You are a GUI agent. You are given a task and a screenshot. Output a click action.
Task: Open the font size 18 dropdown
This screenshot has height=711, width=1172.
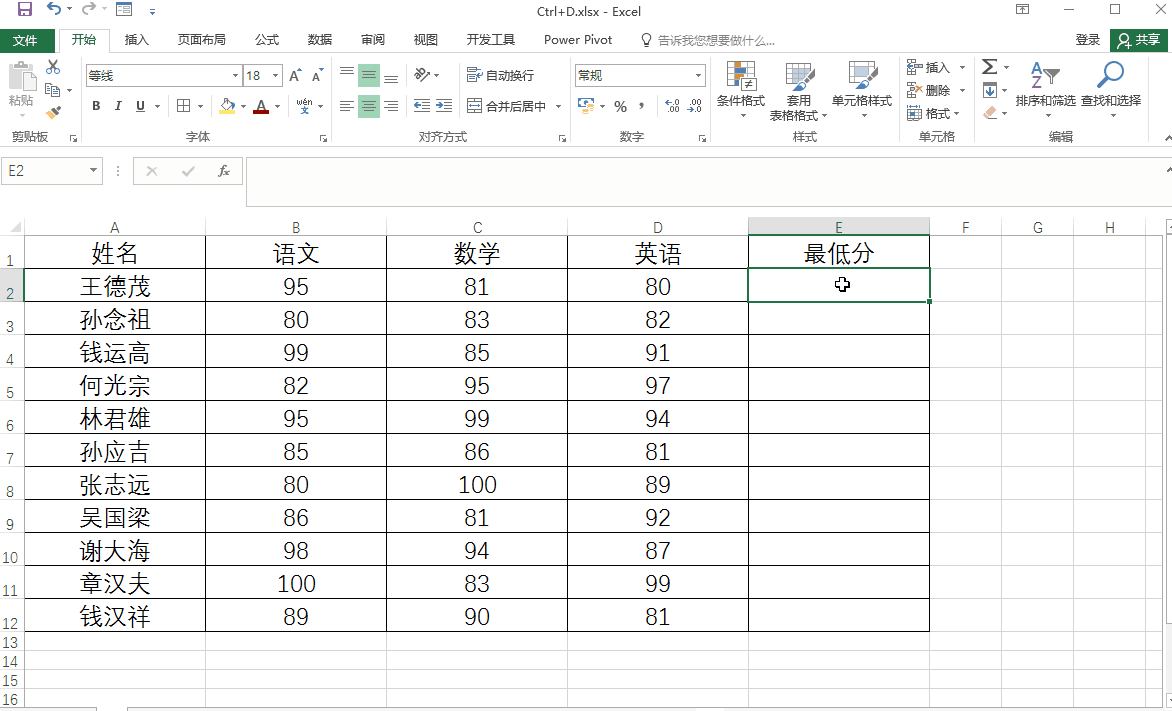point(275,76)
